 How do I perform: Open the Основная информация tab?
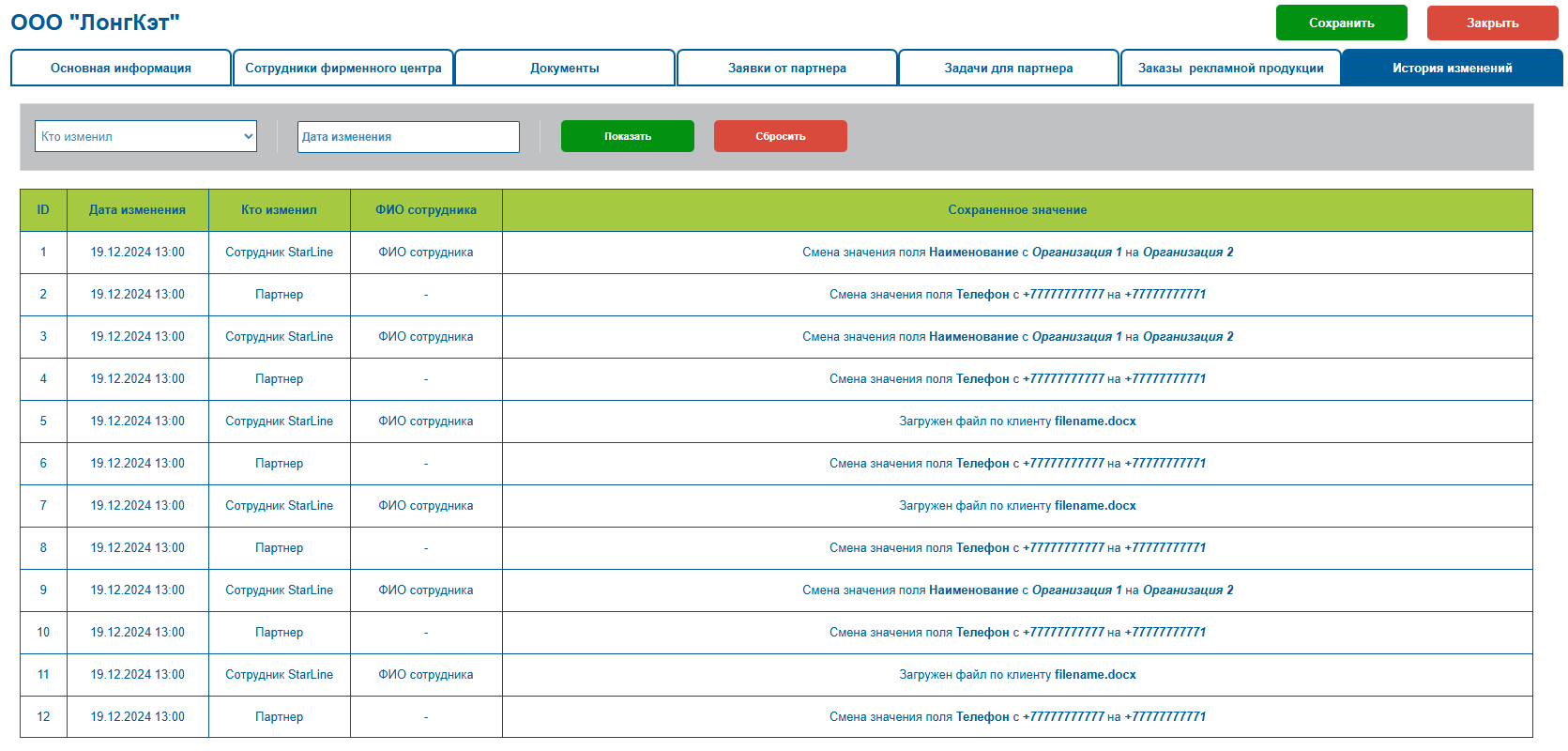tap(121, 68)
